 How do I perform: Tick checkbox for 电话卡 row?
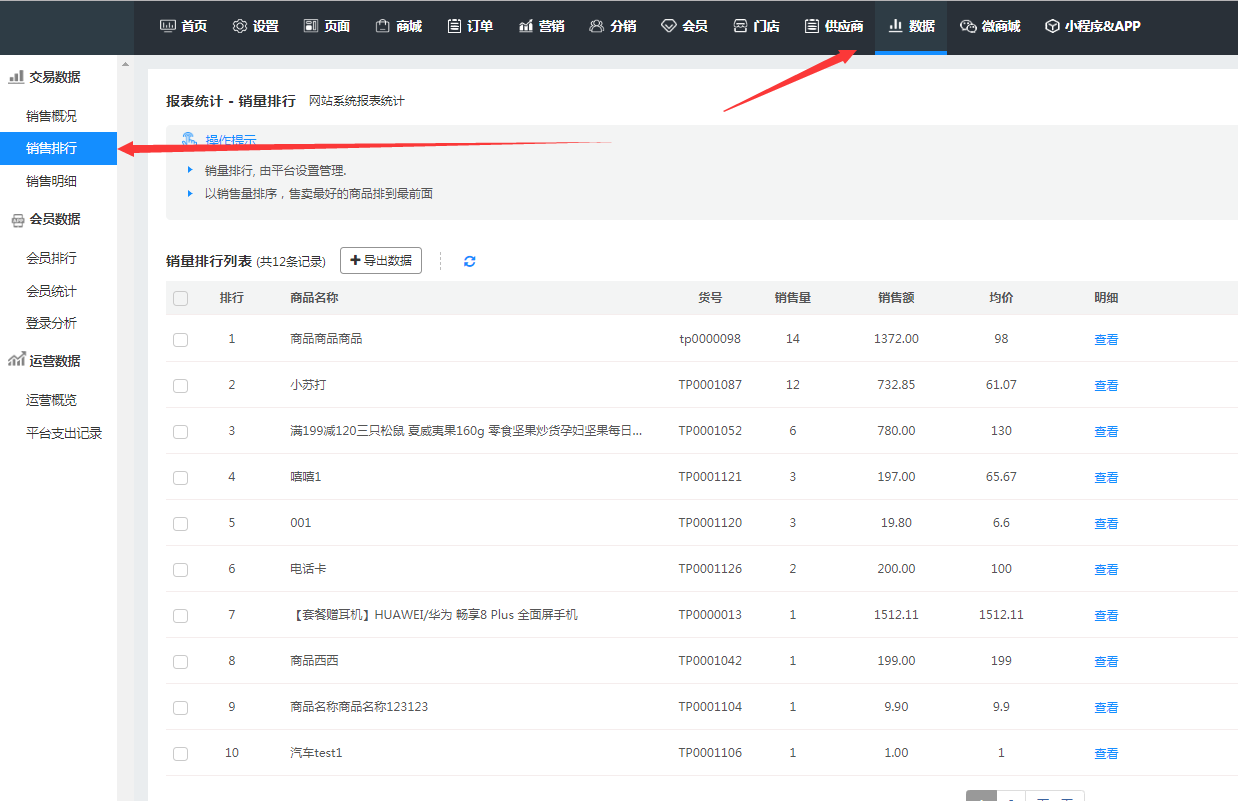tap(180, 570)
